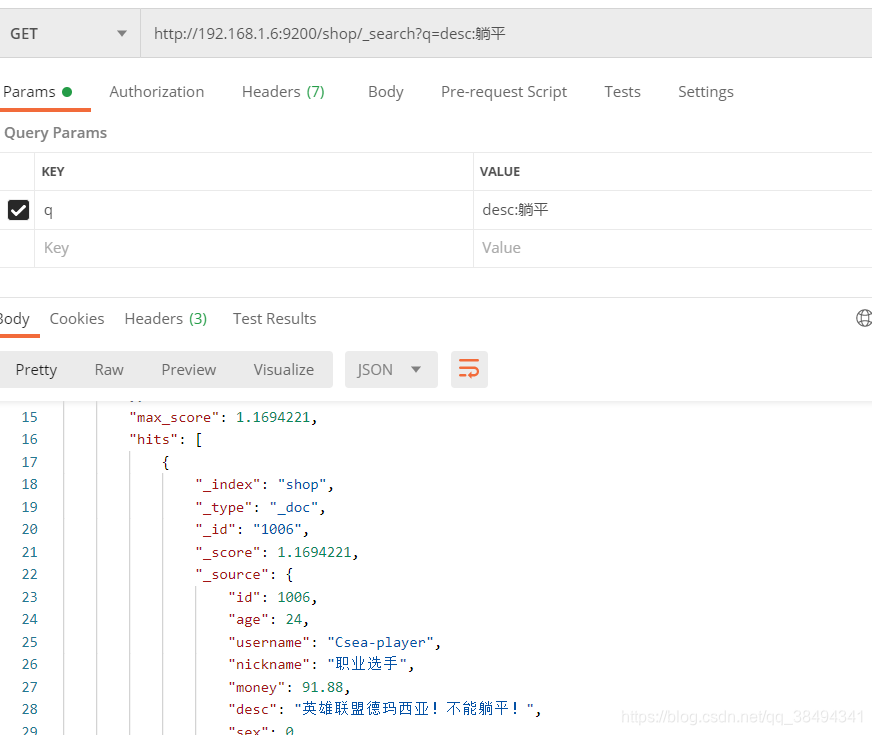
Task: View response Headers (3) tab
Action: [166, 319]
